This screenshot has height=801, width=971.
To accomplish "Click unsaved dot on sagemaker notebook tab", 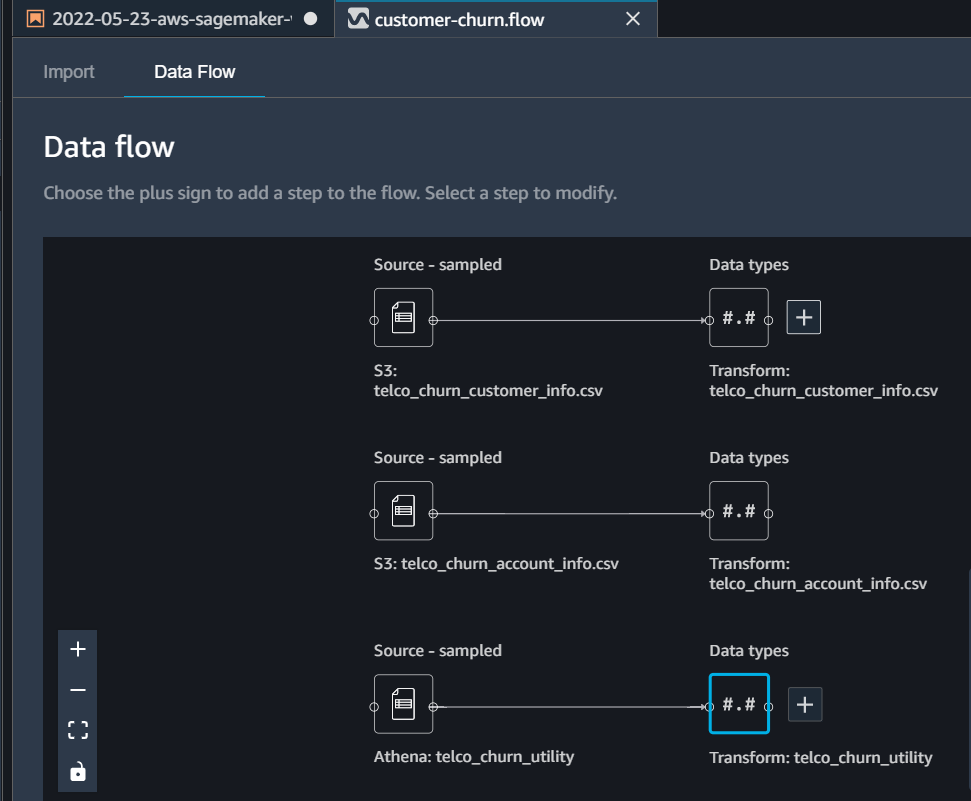I will (x=311, y=19).
